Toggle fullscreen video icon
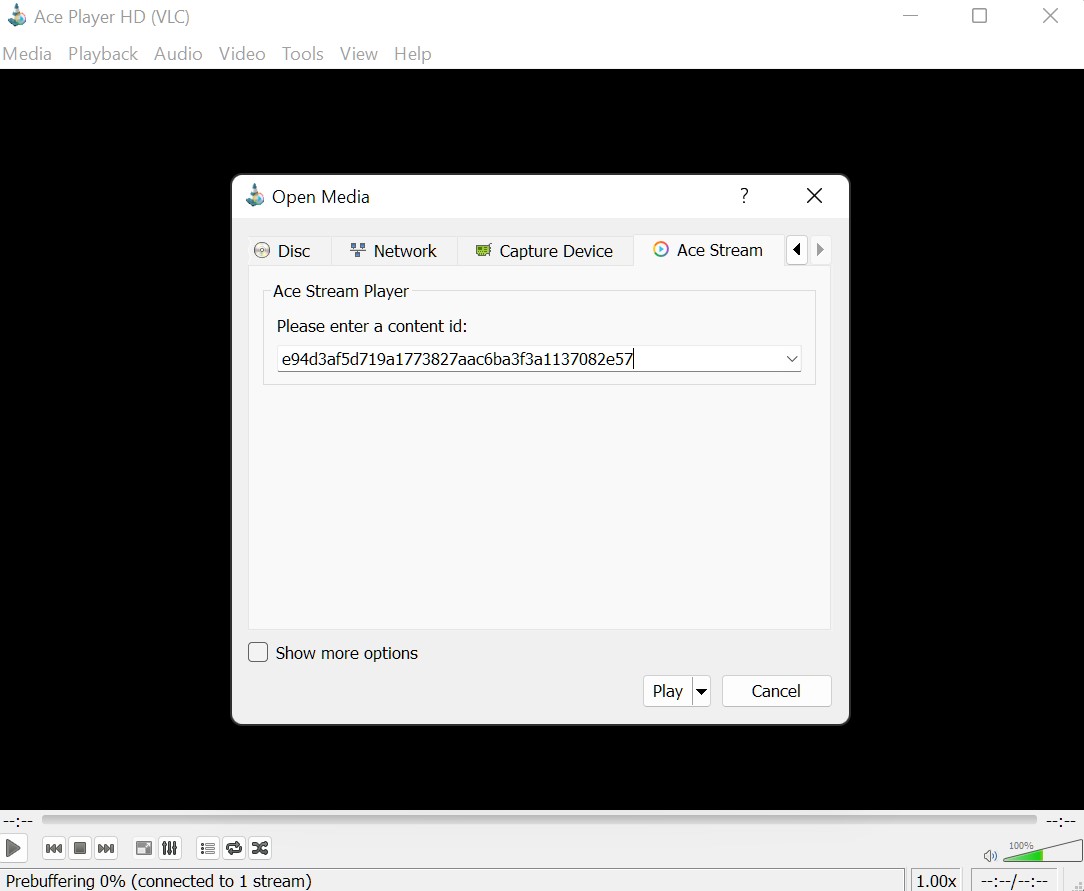Viewport: 1084px width, 891px height. (x=144, y=848)
